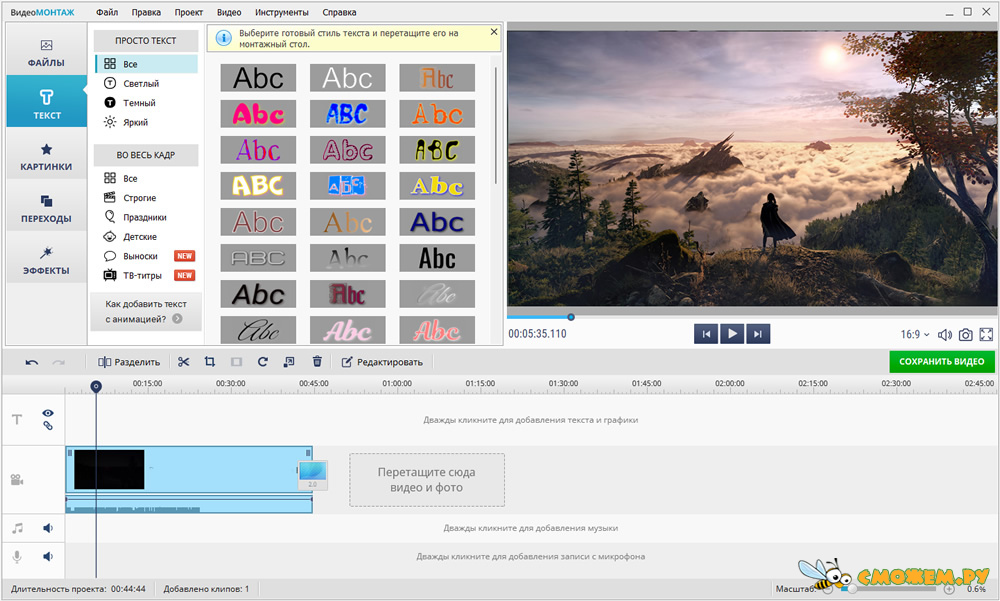This screenshot has width=1000, height=601.
Task: Open the 16:9 aspect ratio dropdown
Action: (915, 334)
